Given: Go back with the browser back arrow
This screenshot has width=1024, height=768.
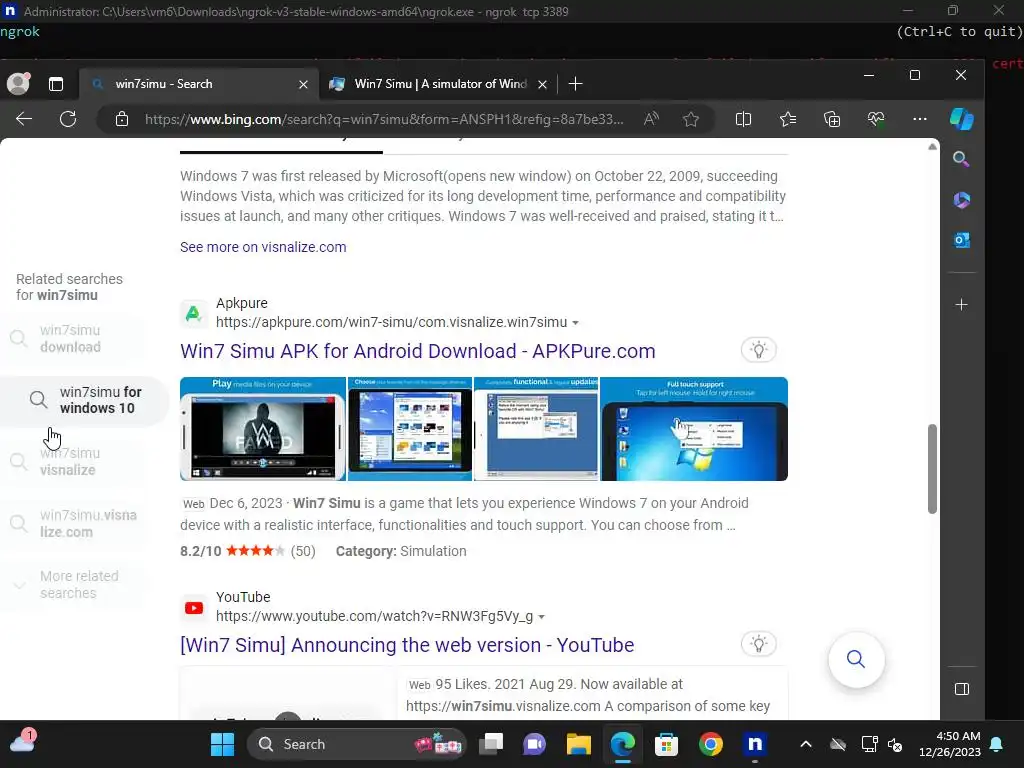Looking at the screenshot, I should (x=24, y=119).
